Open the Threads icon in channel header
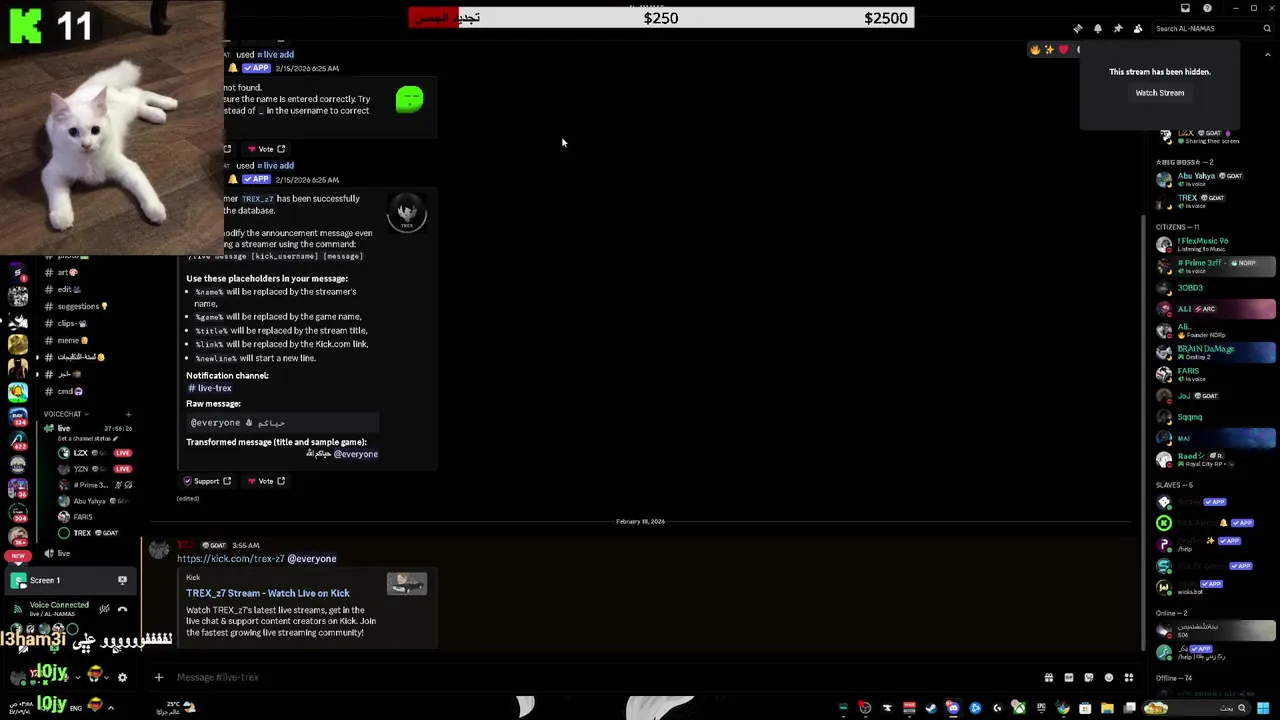This screenshot has width=1280, height=720. tap(1077, 29)
